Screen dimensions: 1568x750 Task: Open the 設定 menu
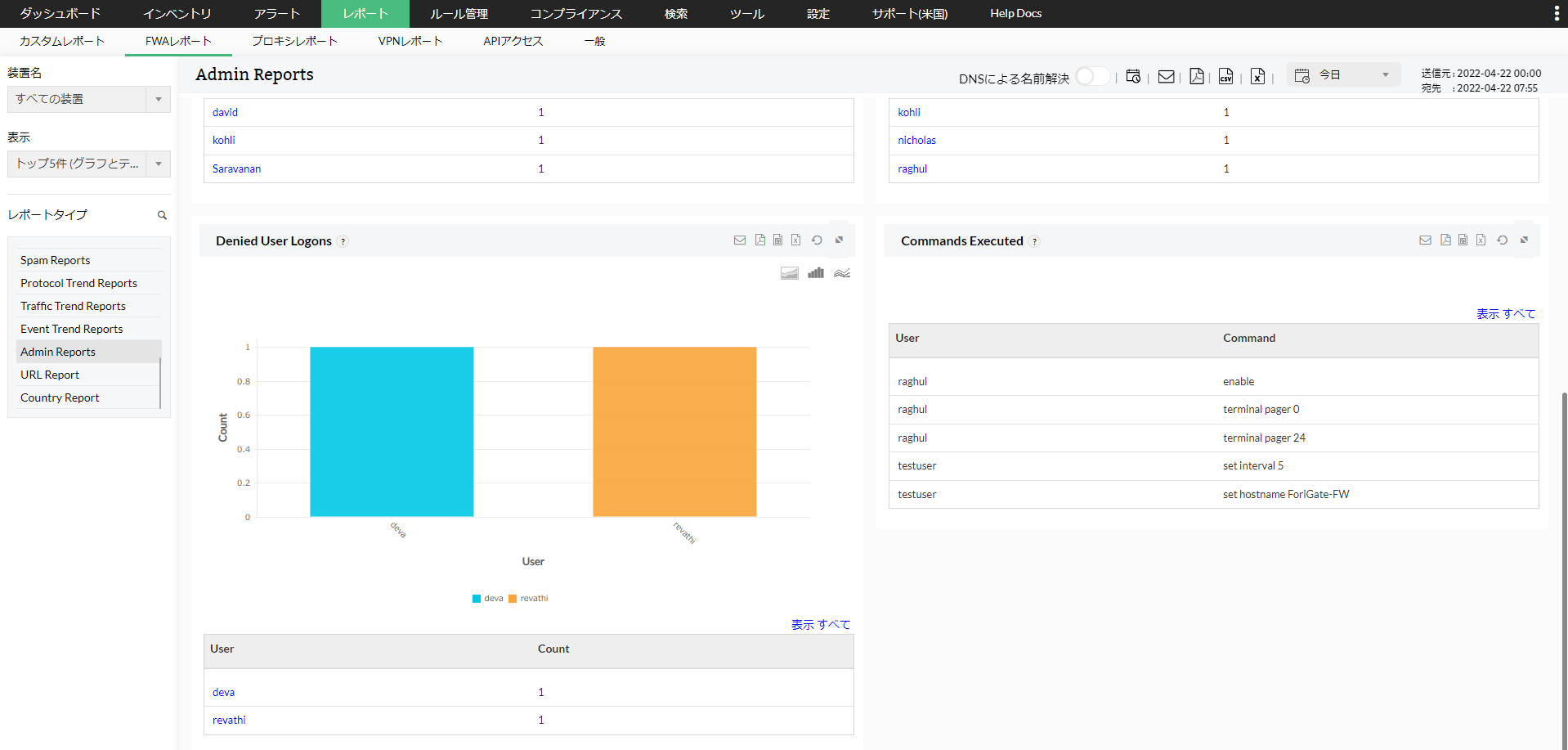tap(818, 14)
